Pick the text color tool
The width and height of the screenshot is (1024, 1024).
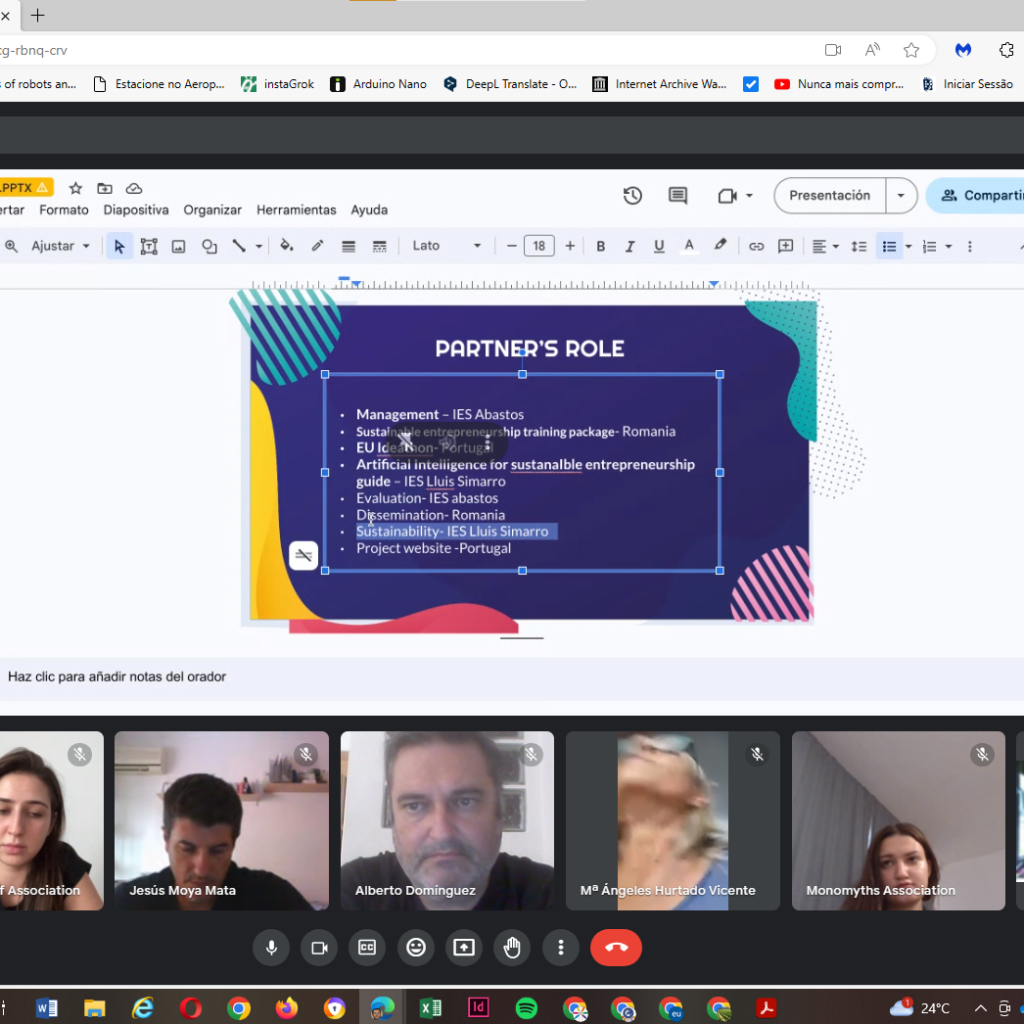click(x=688, y=246)
